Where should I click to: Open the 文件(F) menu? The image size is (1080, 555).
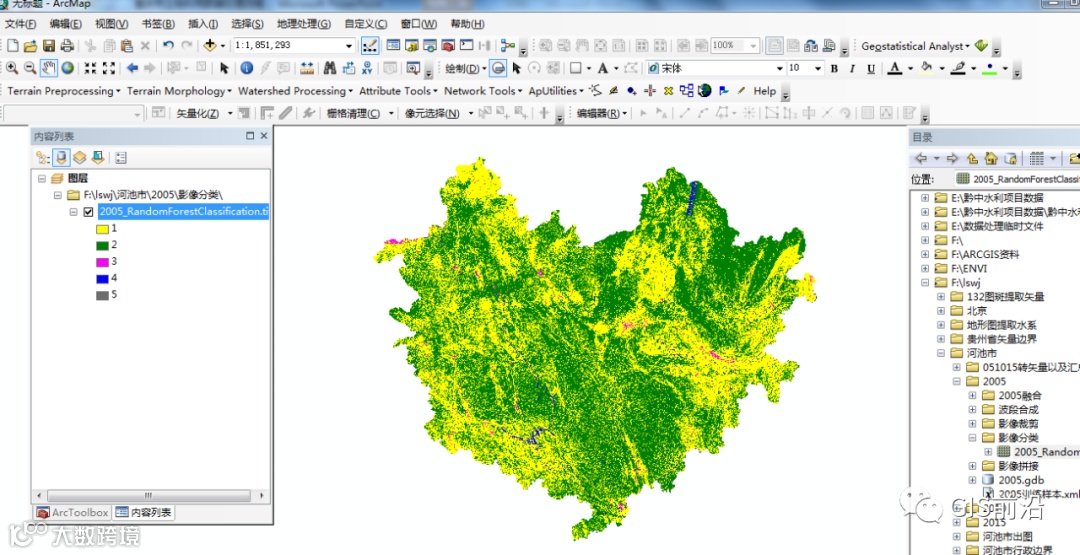(x=21, y=24)
